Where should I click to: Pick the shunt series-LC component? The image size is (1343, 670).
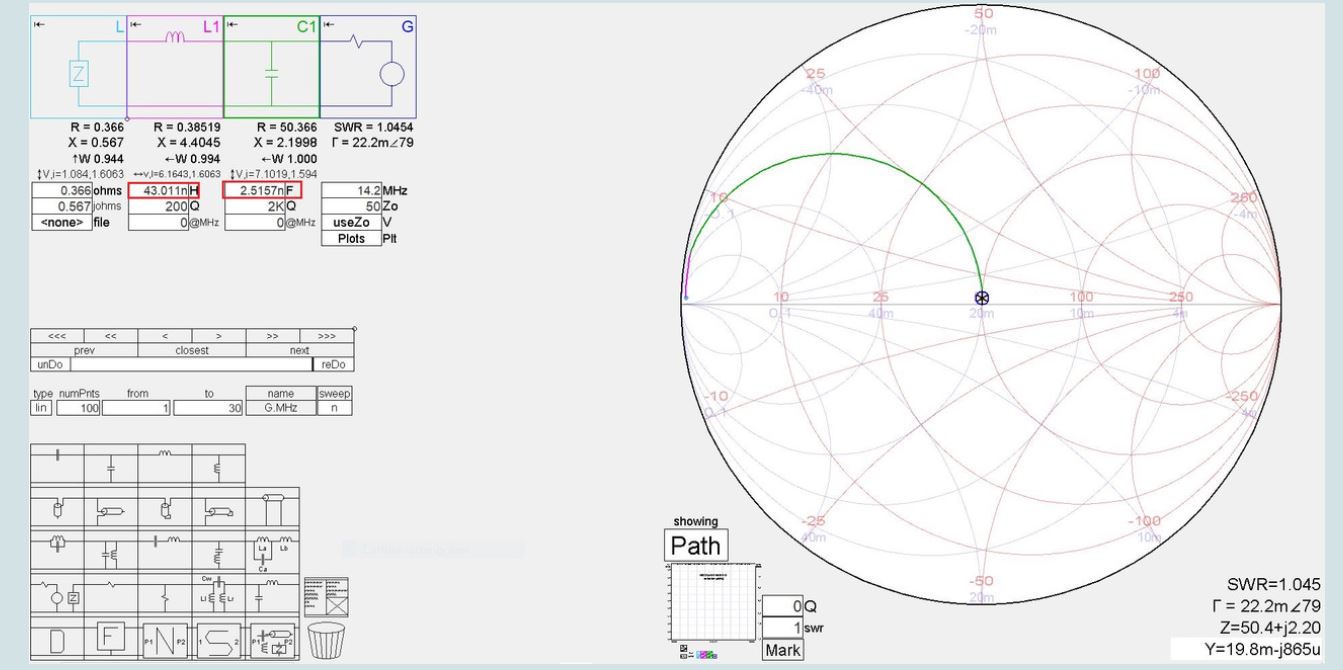219,550
